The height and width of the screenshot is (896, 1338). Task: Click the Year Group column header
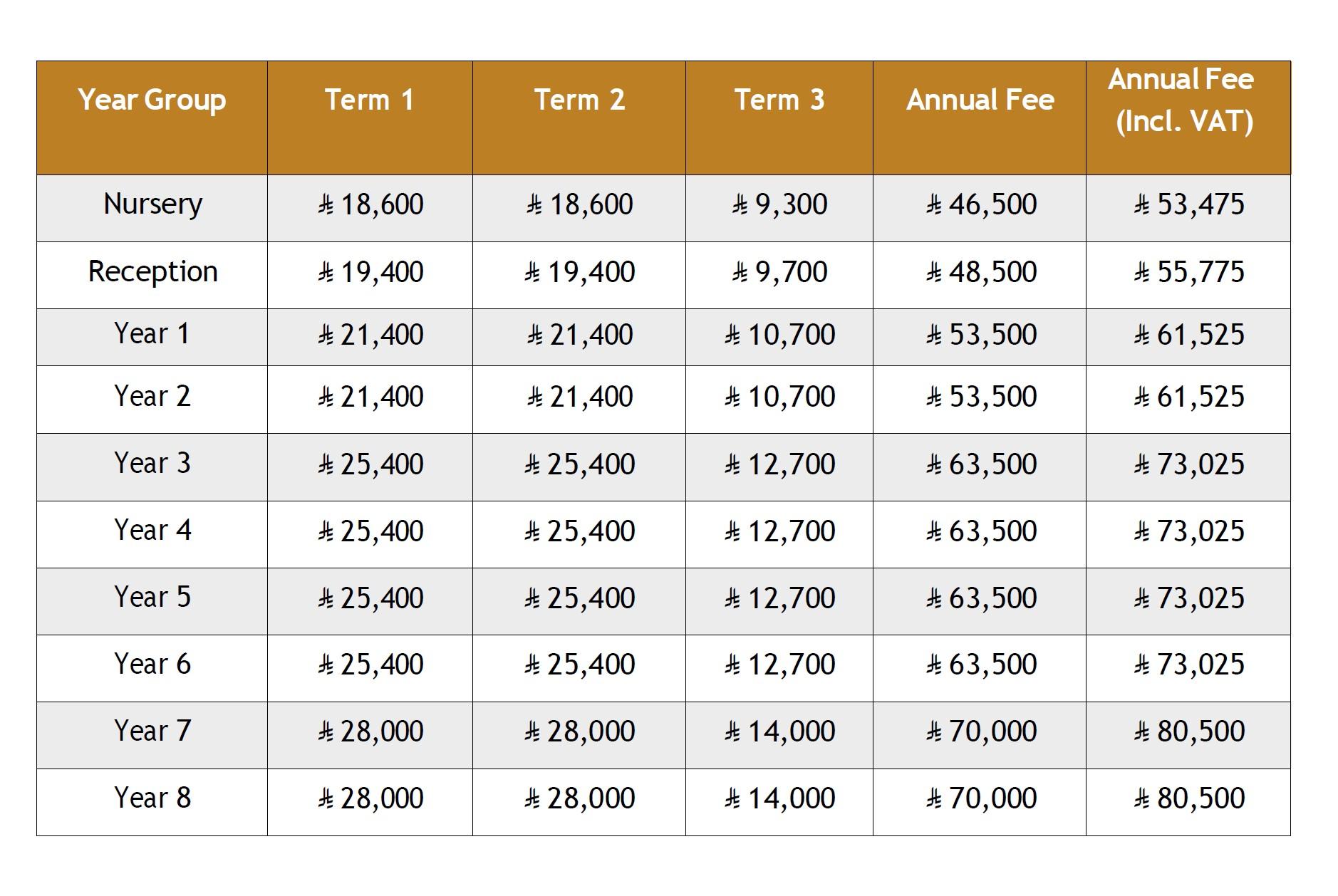point(152,118)
